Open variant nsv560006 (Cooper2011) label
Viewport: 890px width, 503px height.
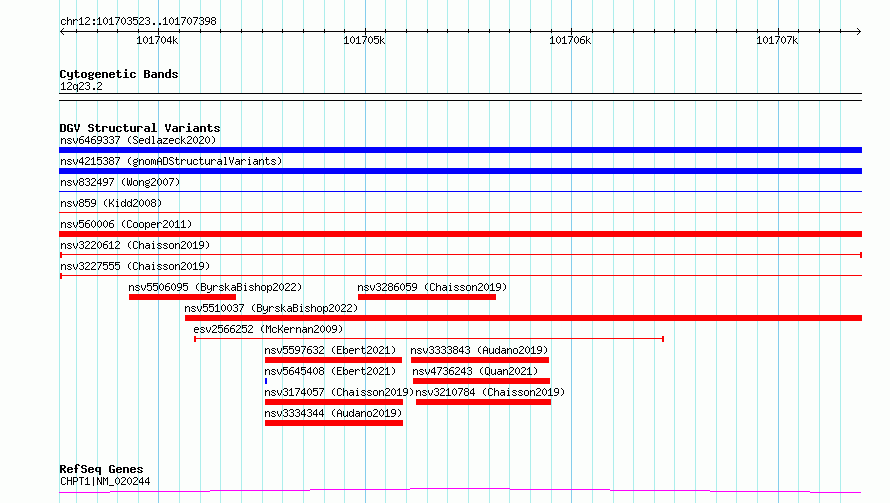pyautogui.click(x=126, y=224)
